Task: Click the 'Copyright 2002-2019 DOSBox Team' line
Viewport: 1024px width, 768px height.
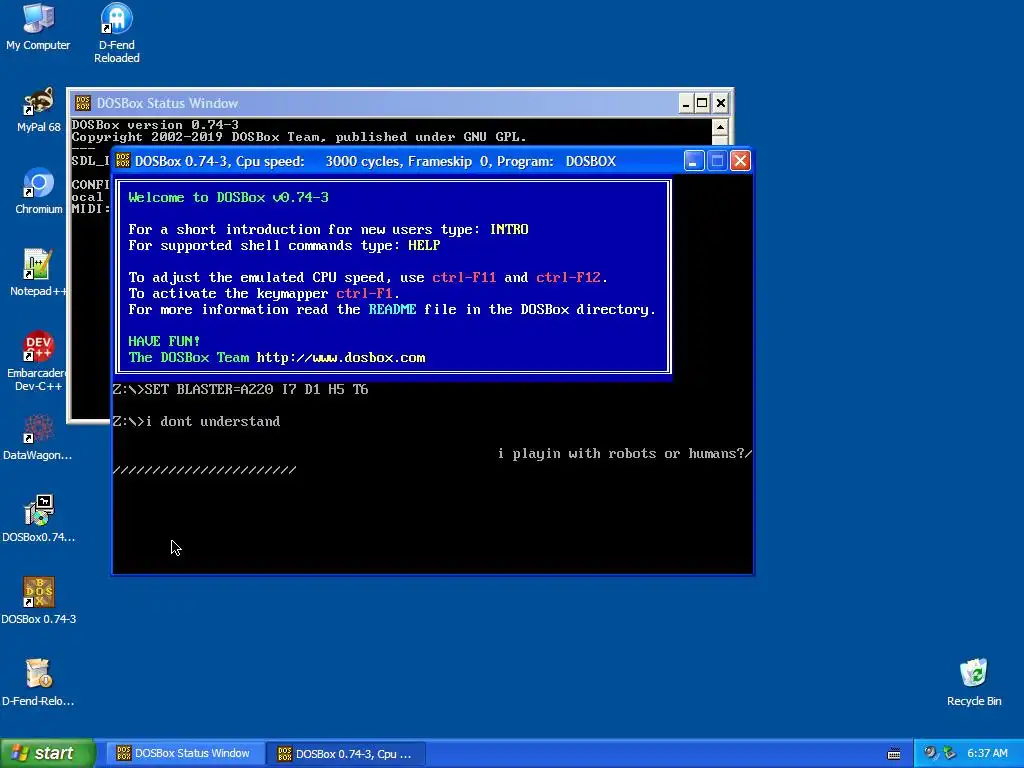Action: coord(299,136)
